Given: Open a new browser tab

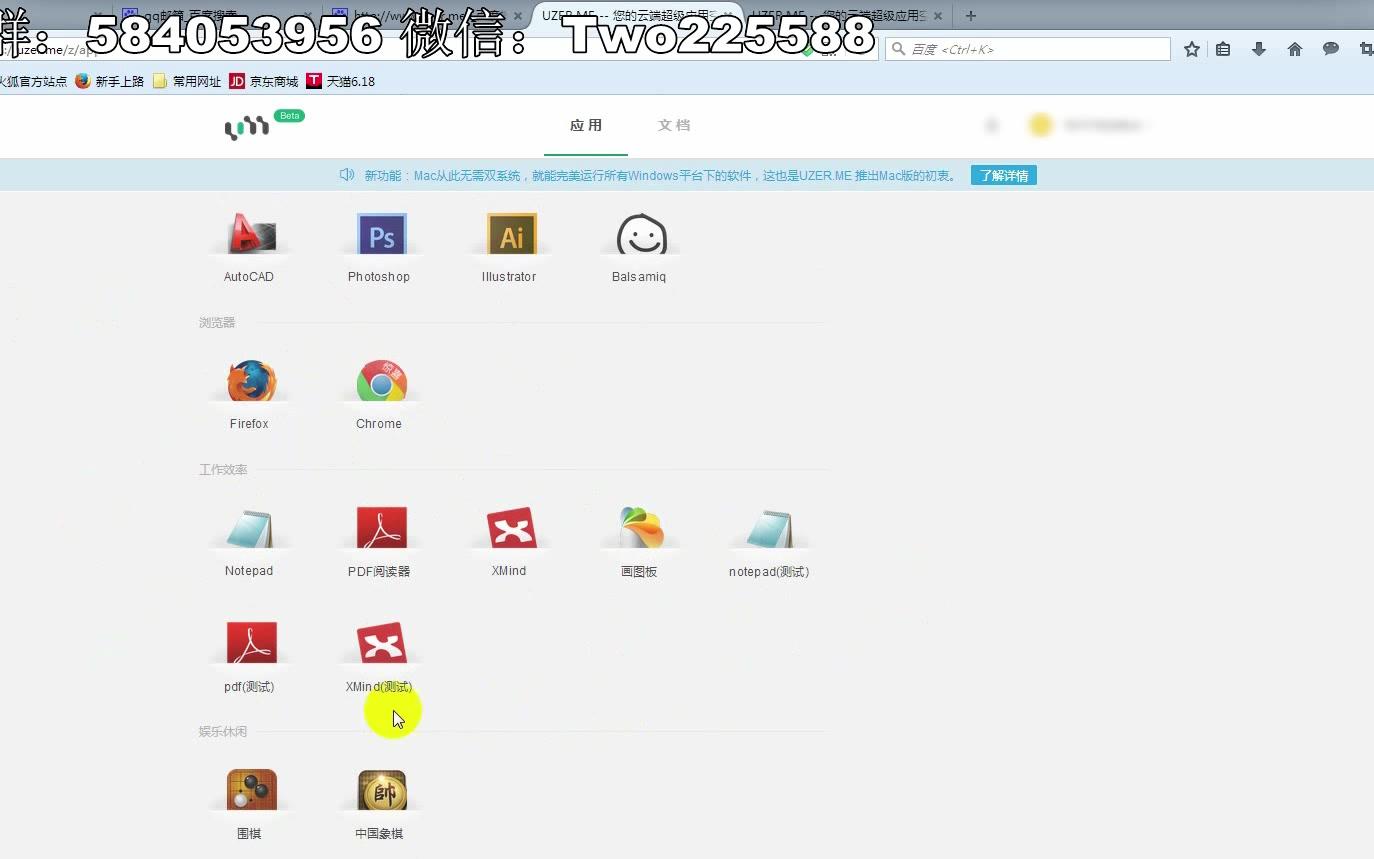Looking at the screenshot, I should pos(970,15).
